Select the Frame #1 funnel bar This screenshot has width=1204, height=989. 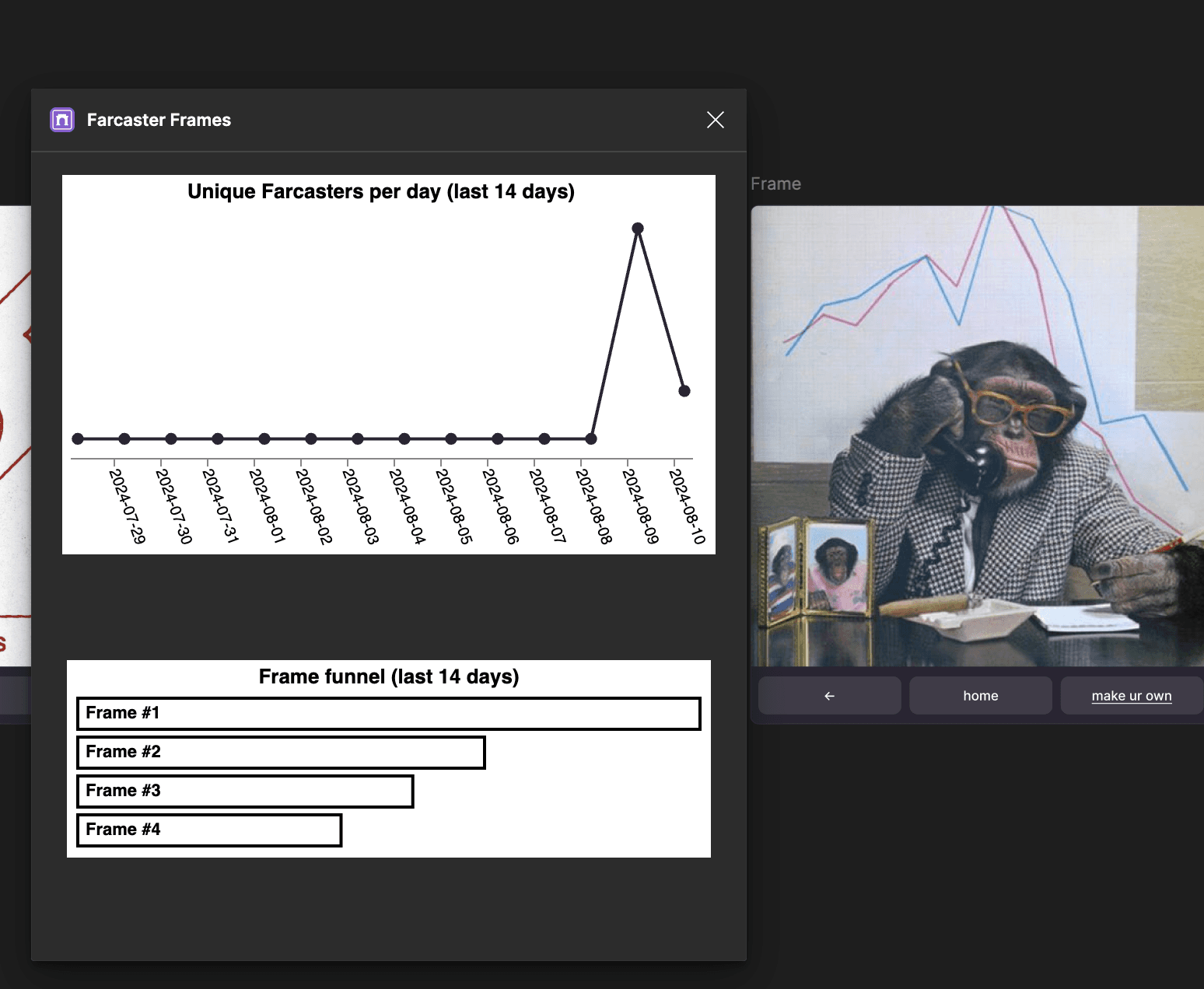coord(388,714)
